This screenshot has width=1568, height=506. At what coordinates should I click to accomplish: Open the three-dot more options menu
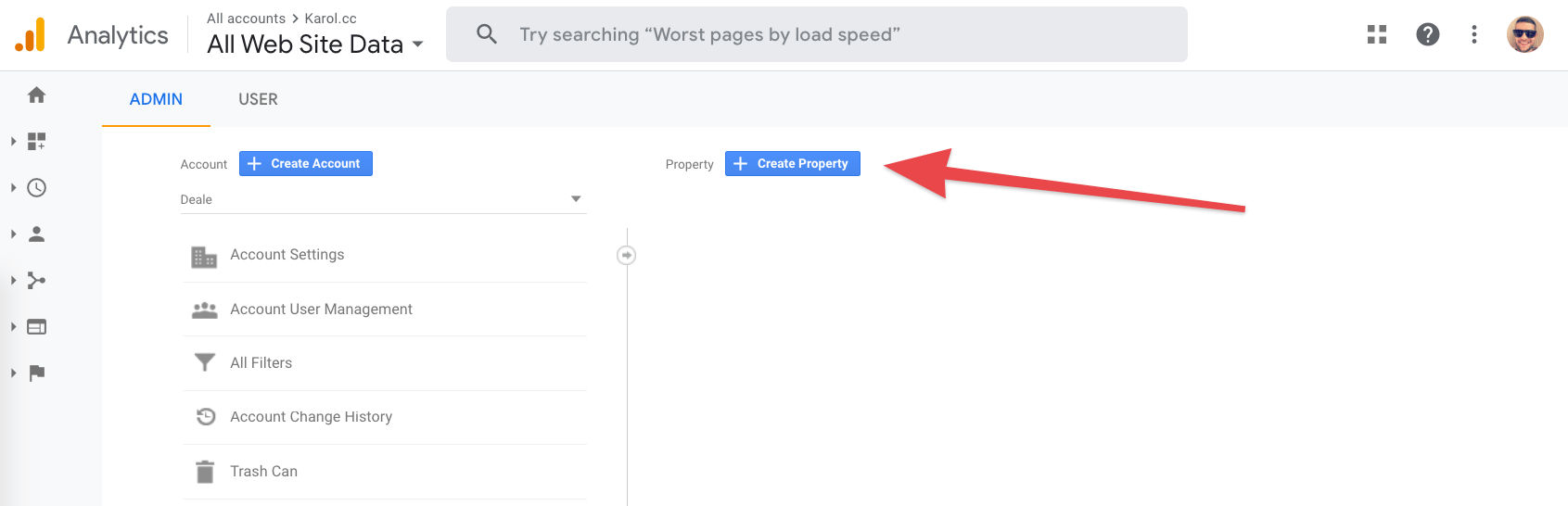(x=1473, y=34)
